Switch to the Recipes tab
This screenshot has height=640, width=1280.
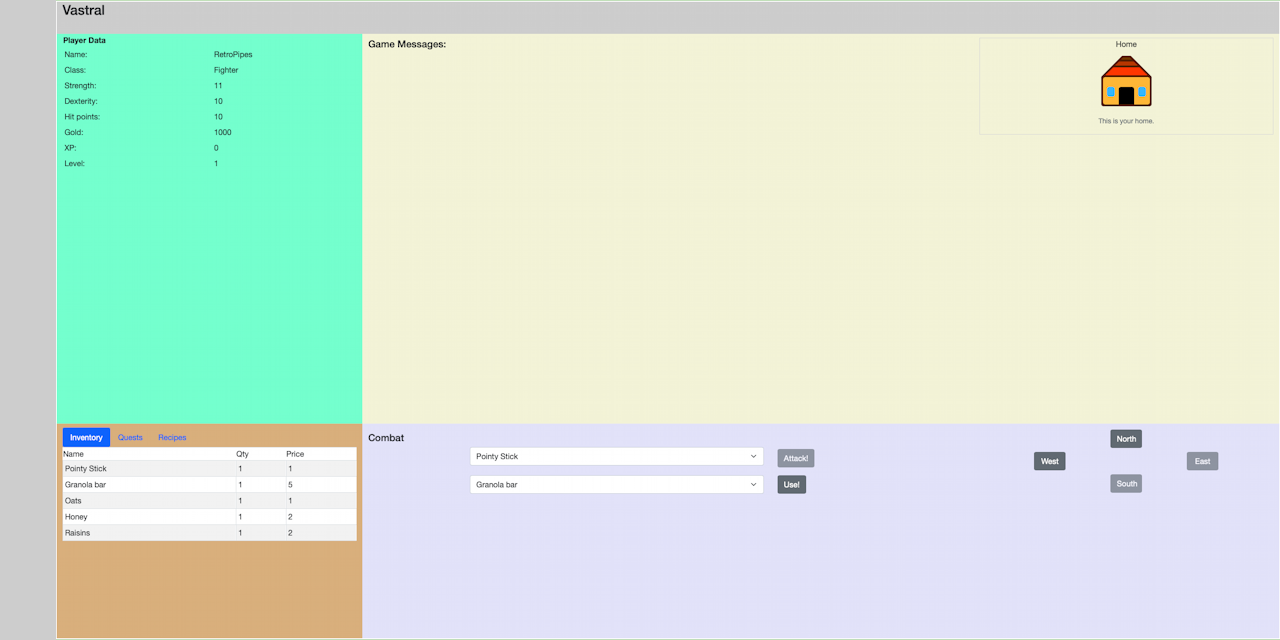coord(172,437)
